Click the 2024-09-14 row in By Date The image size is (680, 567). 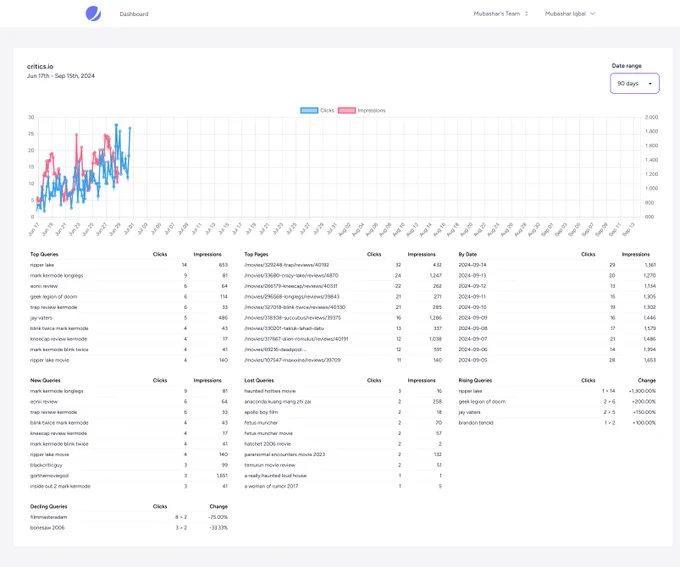[x=557, y=265]
